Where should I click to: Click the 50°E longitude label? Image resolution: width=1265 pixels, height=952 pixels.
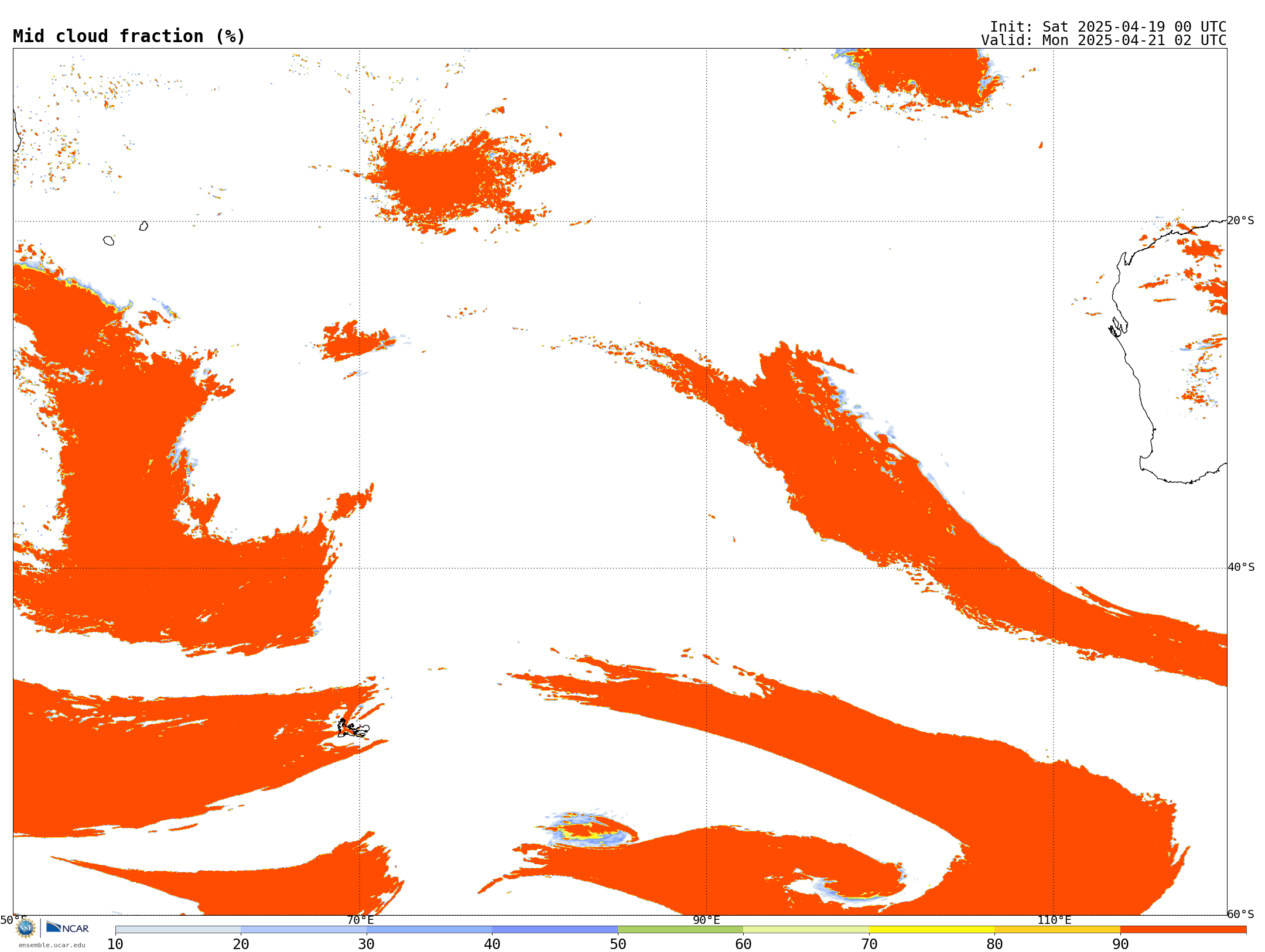tap(13, 920)
